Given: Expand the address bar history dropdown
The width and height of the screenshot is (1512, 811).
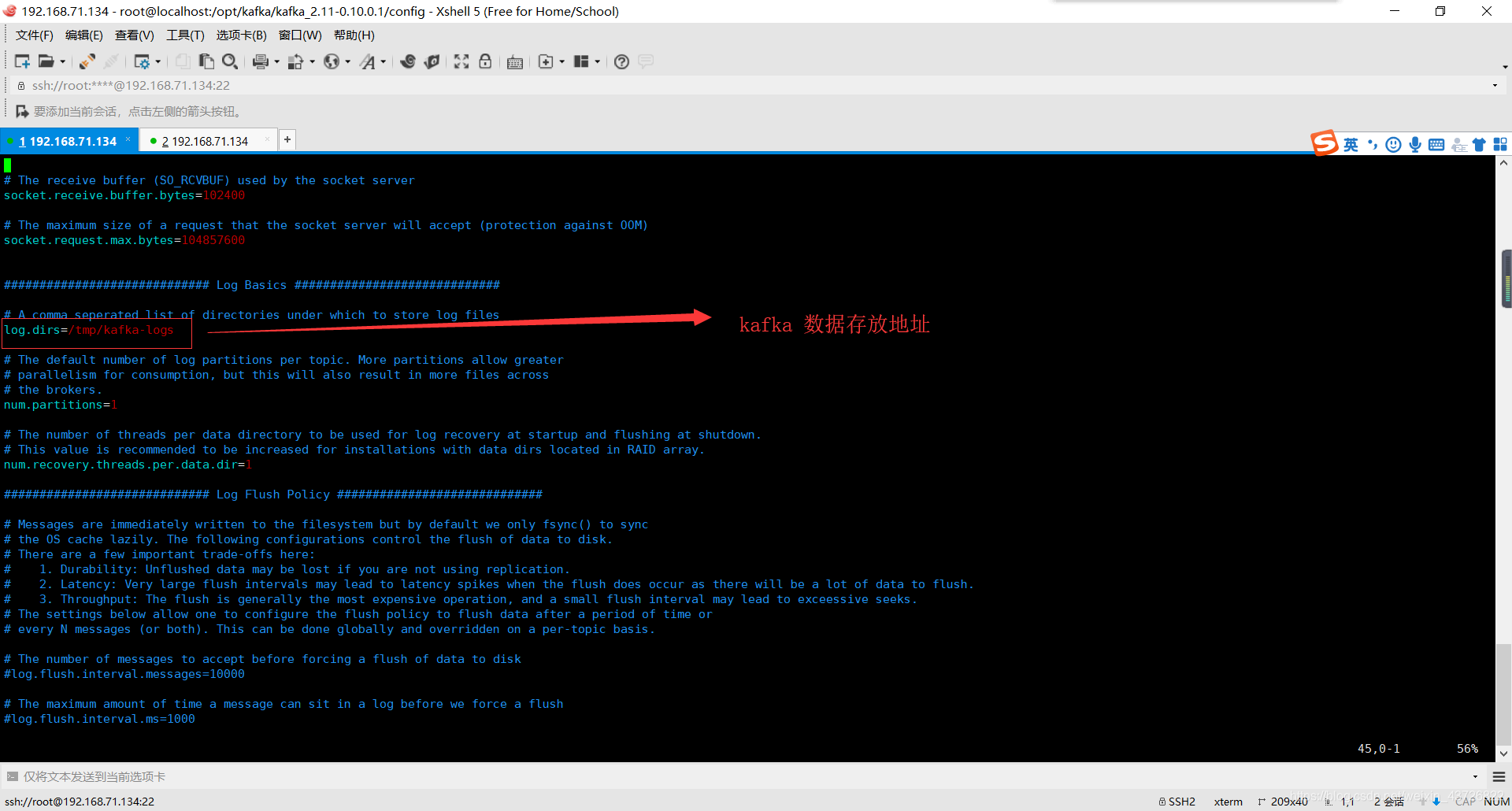Looking at the screenshot, I should (x=1495, y=86).
